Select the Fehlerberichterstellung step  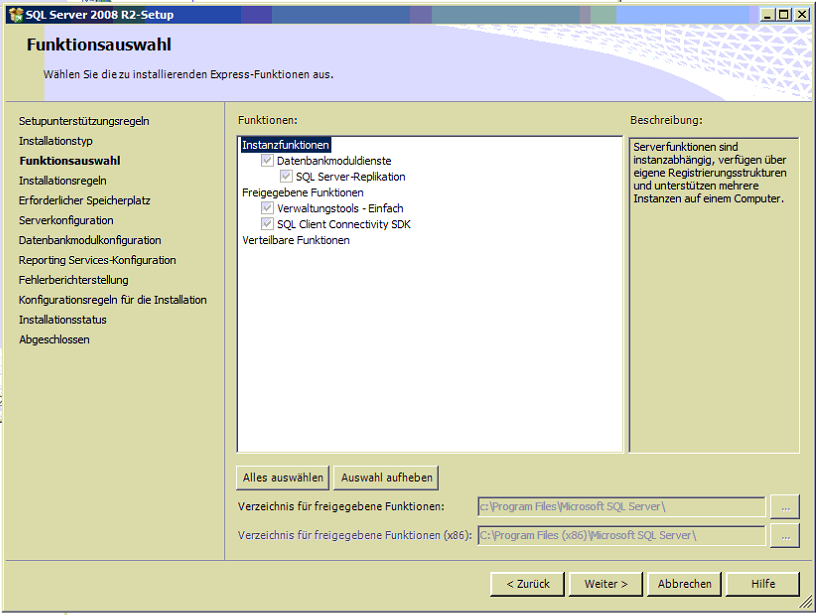[x=73, y=280]
